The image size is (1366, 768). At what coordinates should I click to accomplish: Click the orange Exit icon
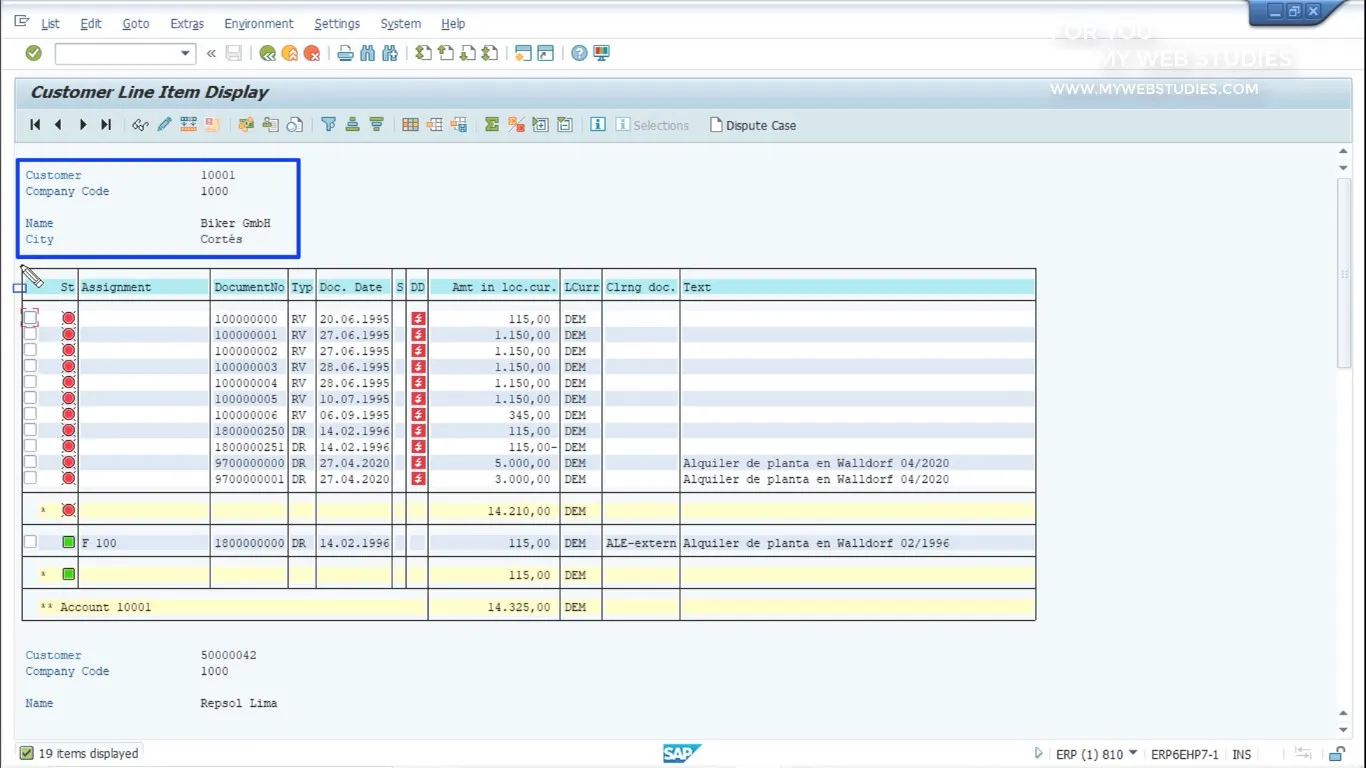click(x=290, y=53)
